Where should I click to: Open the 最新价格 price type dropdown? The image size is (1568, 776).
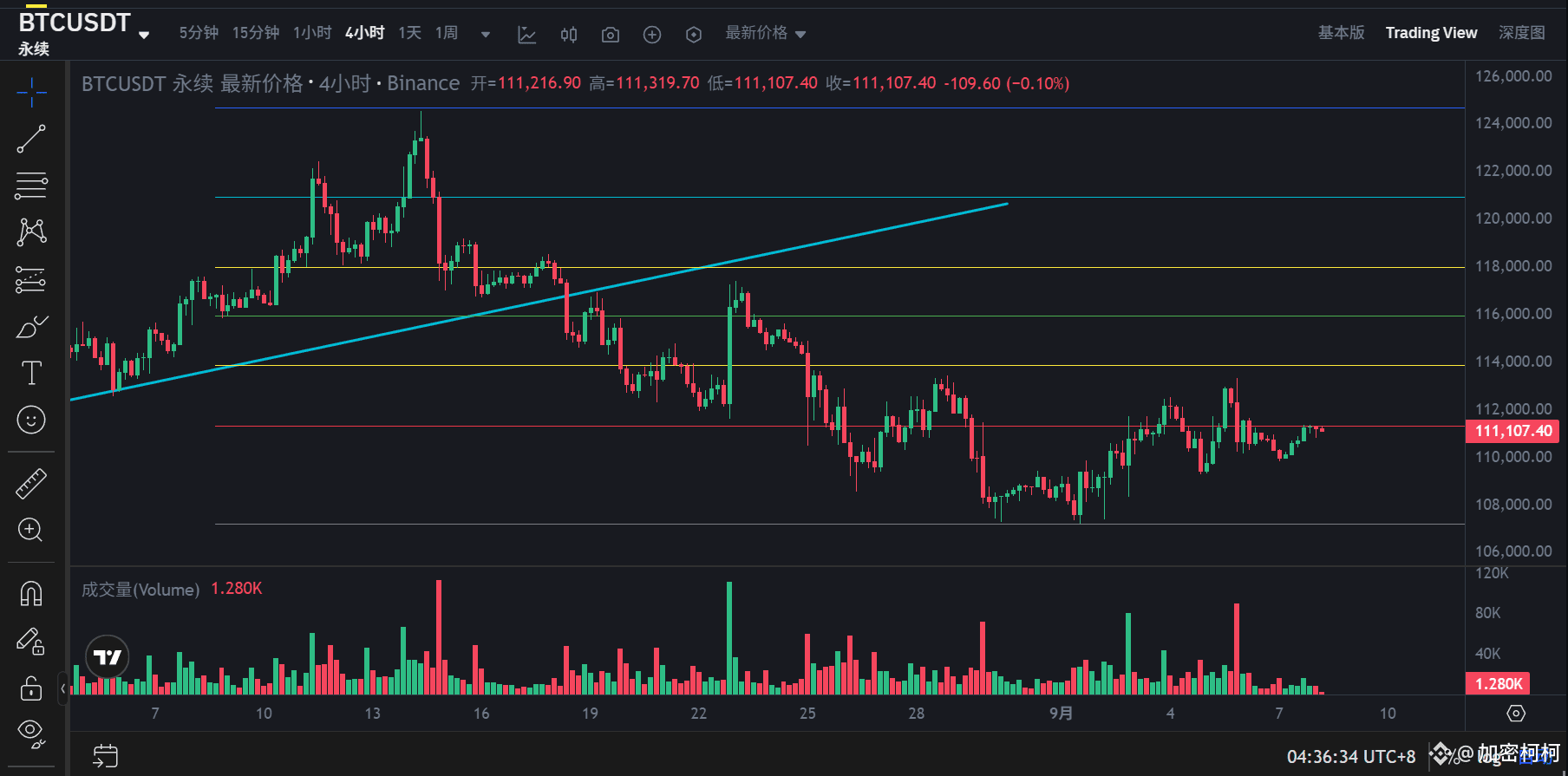pyautogui.click(x=766, y=33)
